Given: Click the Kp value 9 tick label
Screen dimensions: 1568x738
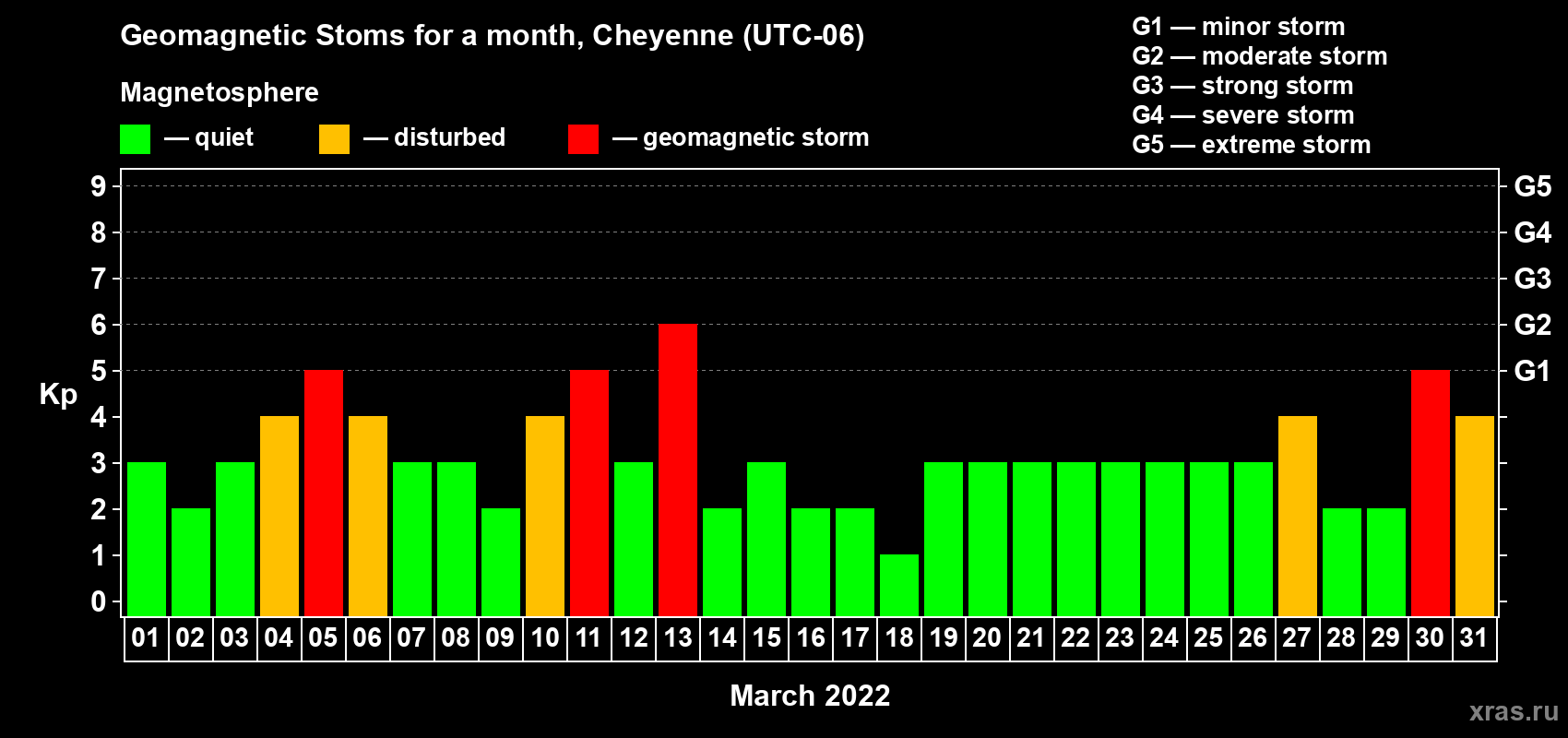Looking at the screenshot, I should [x=99, y=186].
